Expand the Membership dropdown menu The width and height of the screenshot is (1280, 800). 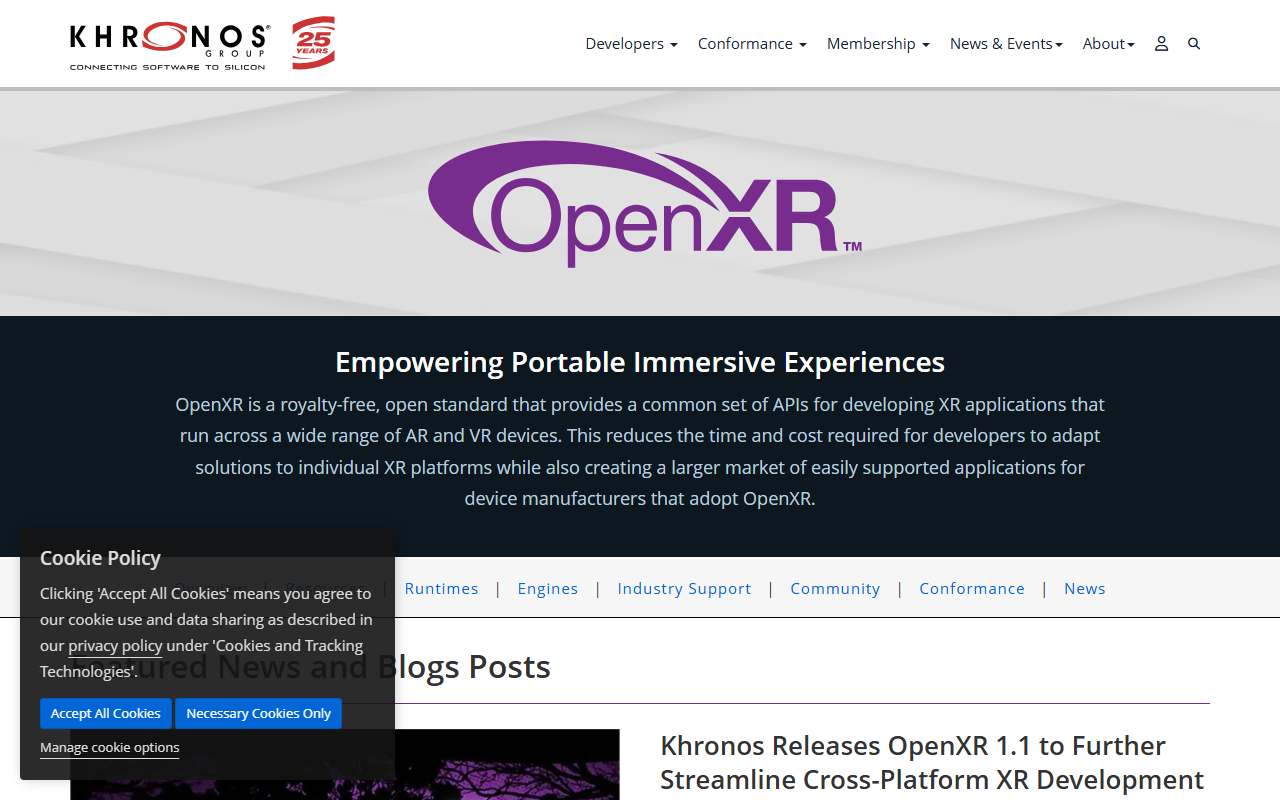[x=878, y=44]
